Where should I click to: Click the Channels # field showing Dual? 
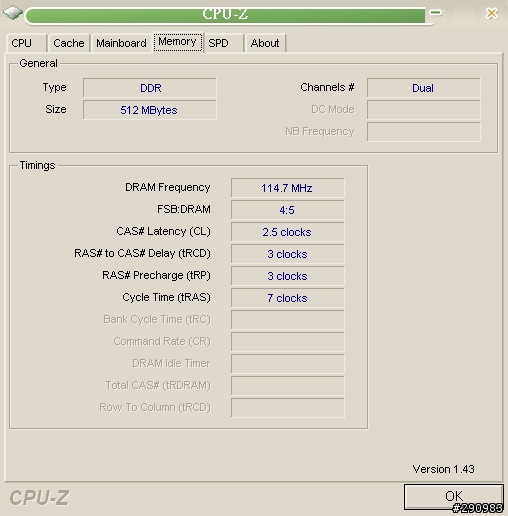click(x=424, y=88)
